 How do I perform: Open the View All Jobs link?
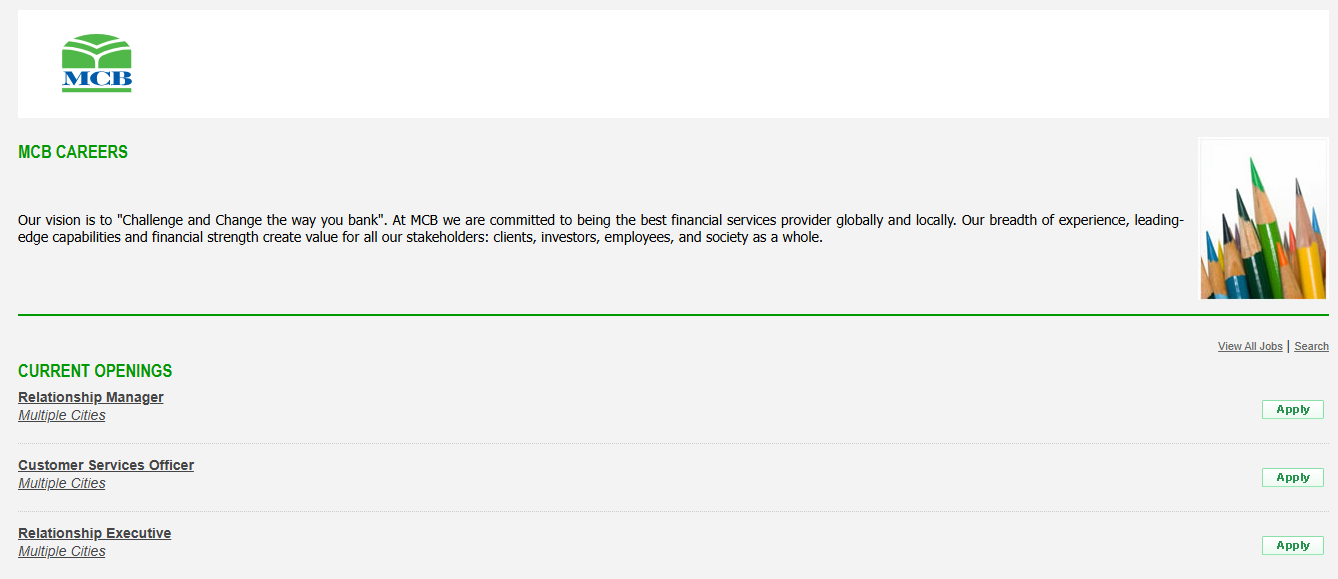(x=1249, y=347)
